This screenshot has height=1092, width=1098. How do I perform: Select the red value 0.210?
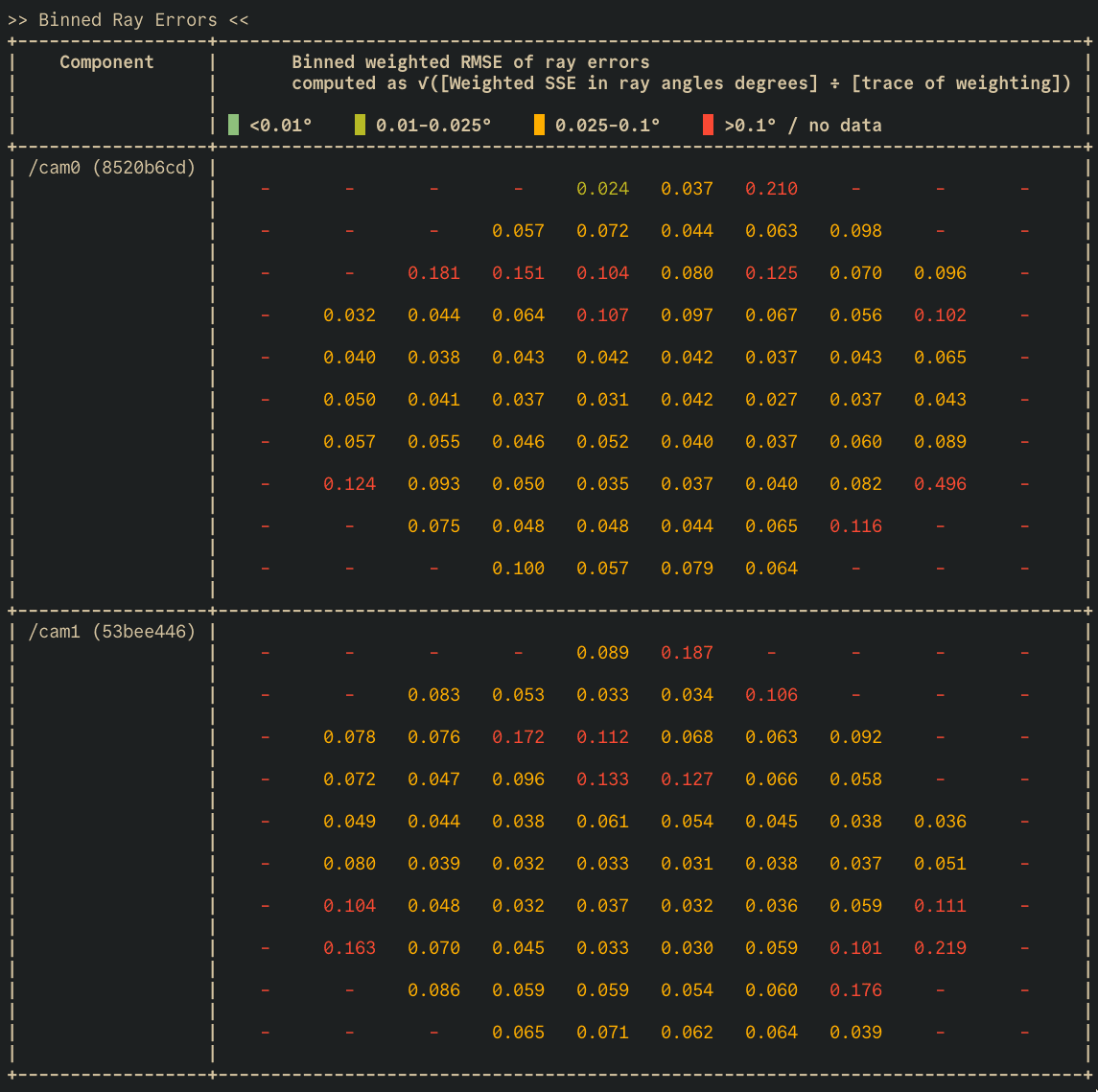772,189
